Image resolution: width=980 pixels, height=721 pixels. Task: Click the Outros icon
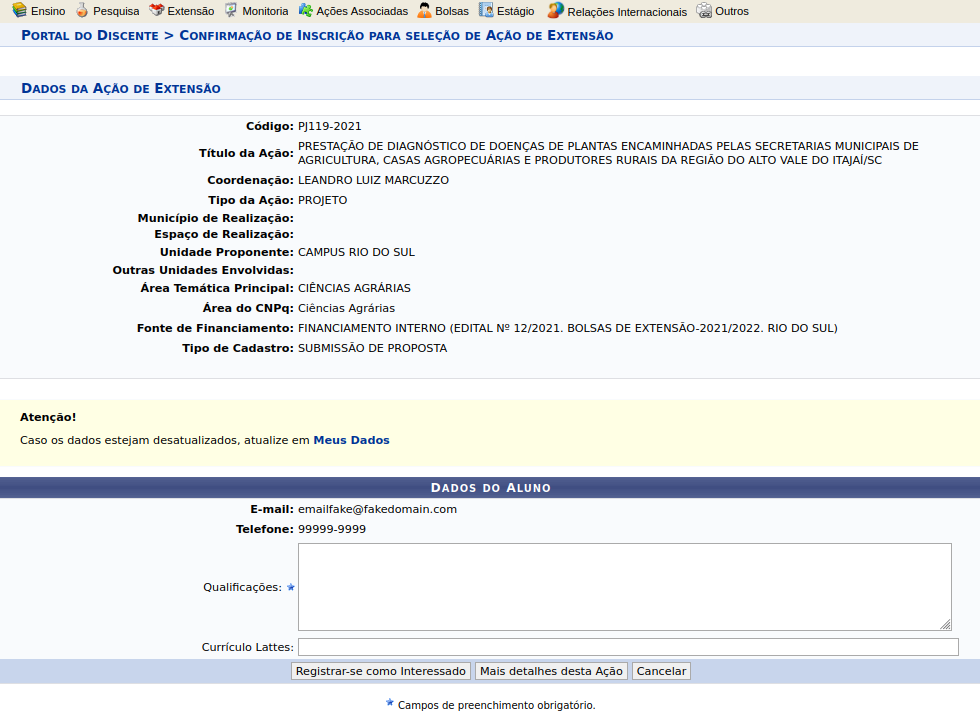tap(704, 11)
